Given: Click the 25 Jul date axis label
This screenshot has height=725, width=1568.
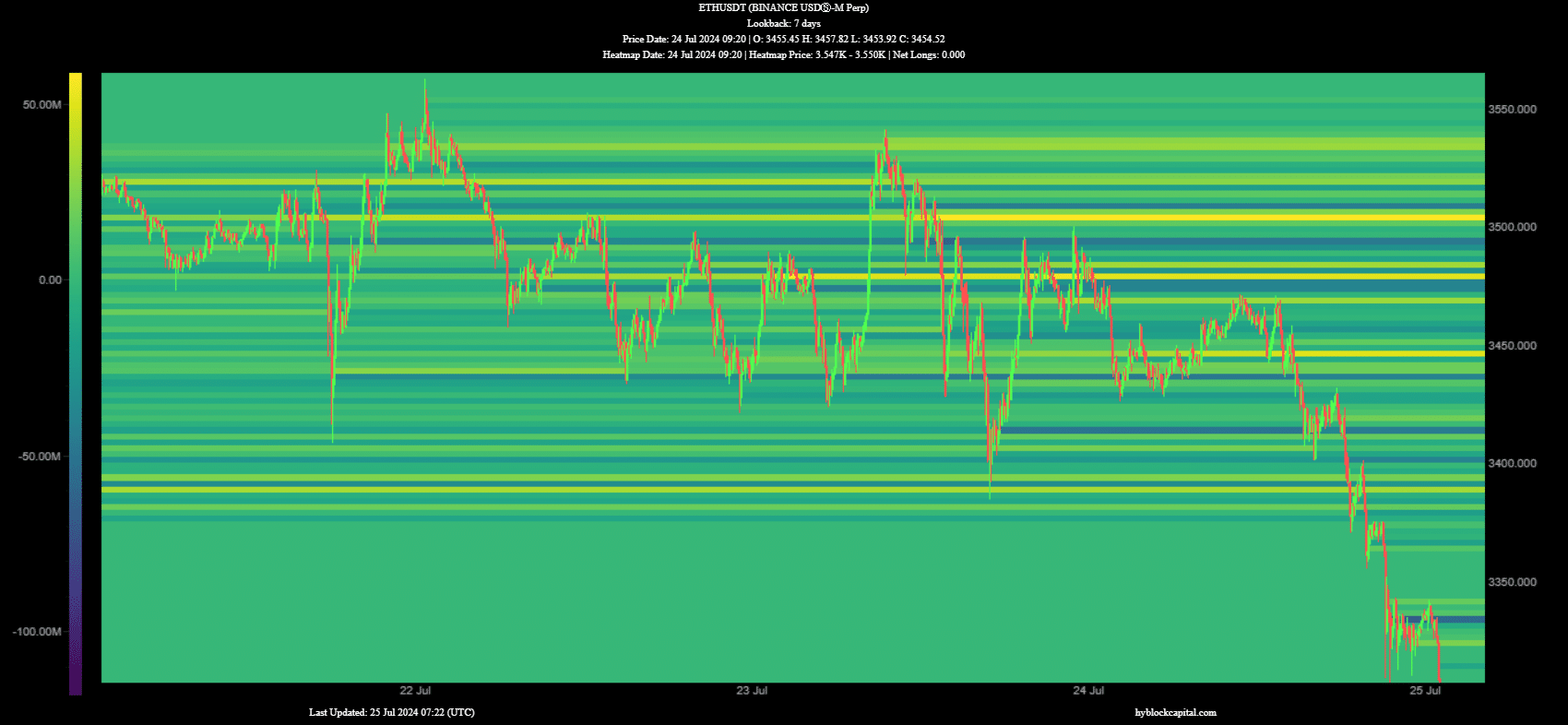Looking at the screenshot, I should click(1425, 691).
